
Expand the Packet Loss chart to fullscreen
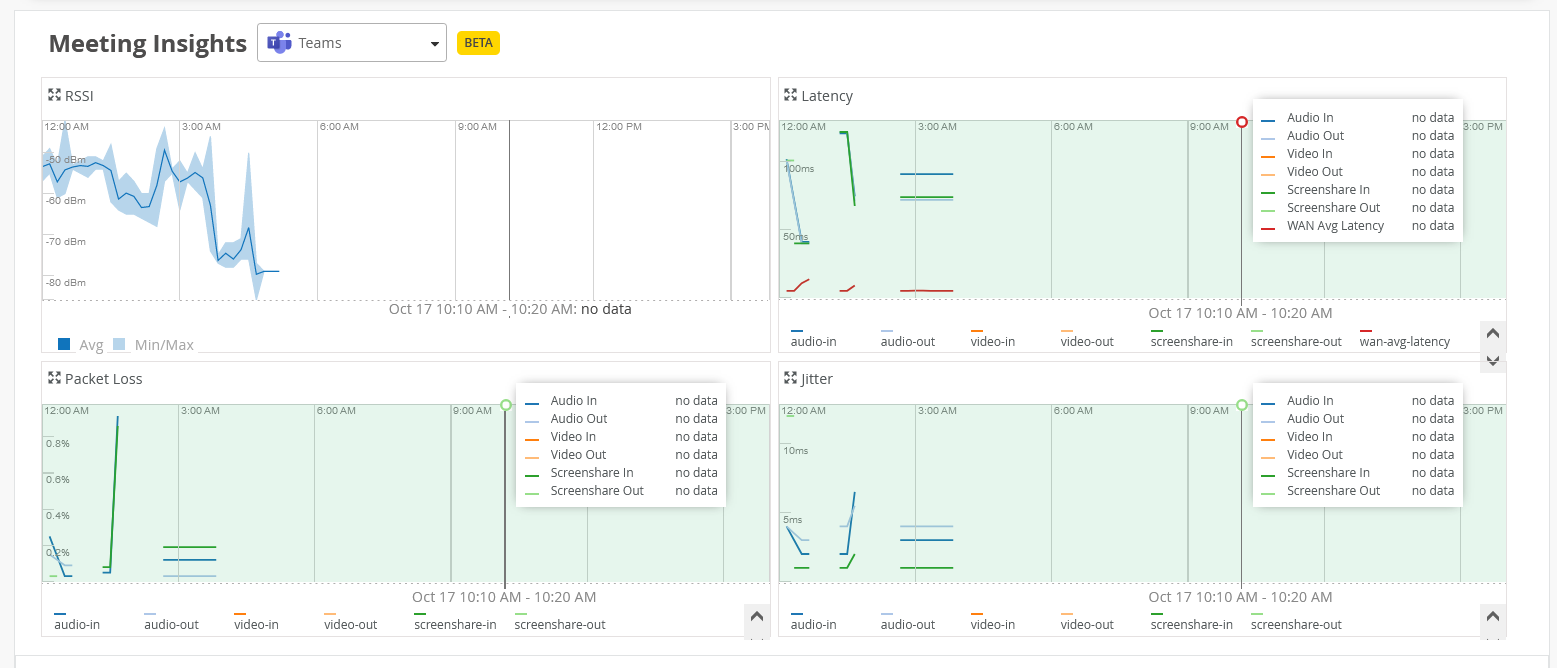(55, 378)
